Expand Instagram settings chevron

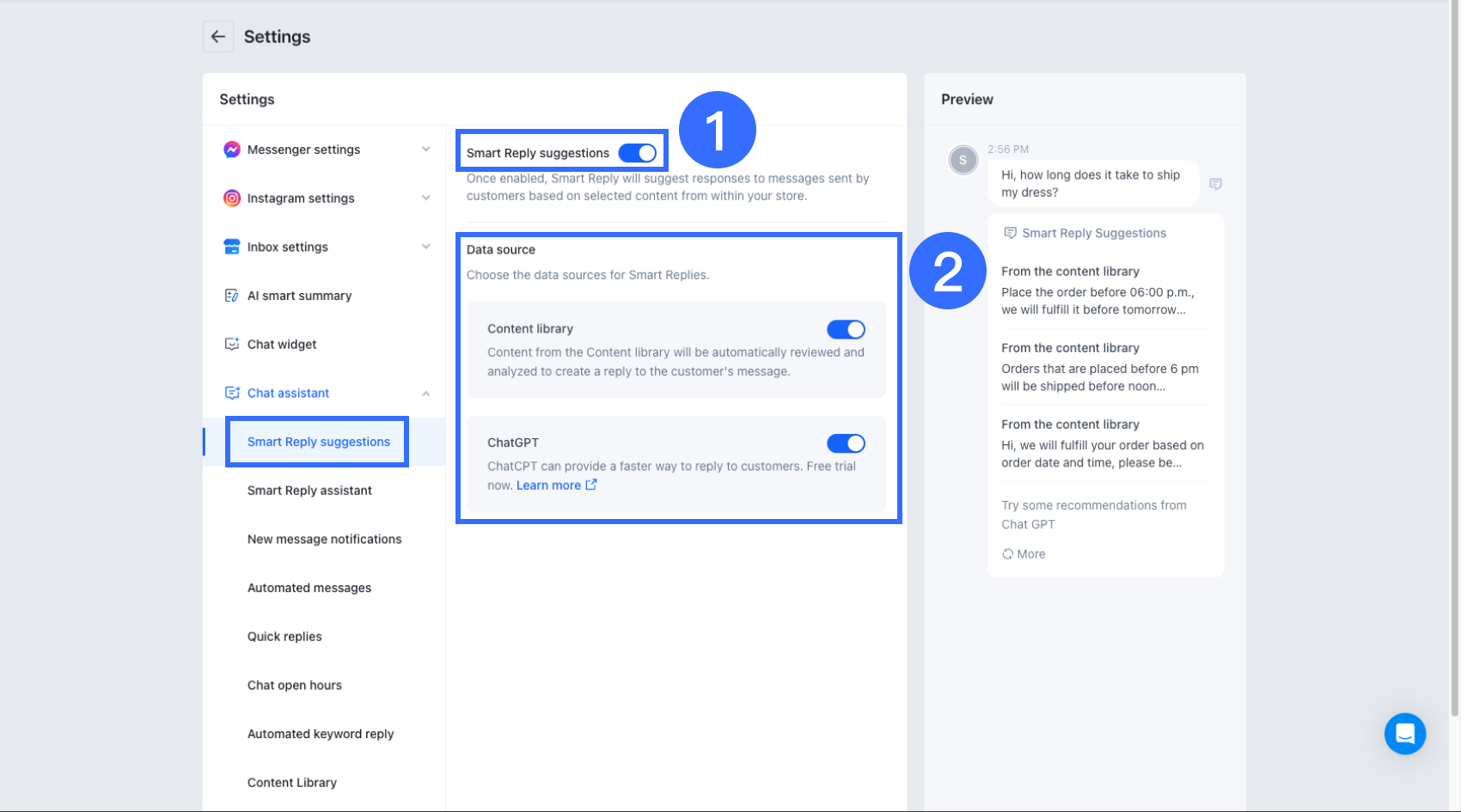point(426,198)
